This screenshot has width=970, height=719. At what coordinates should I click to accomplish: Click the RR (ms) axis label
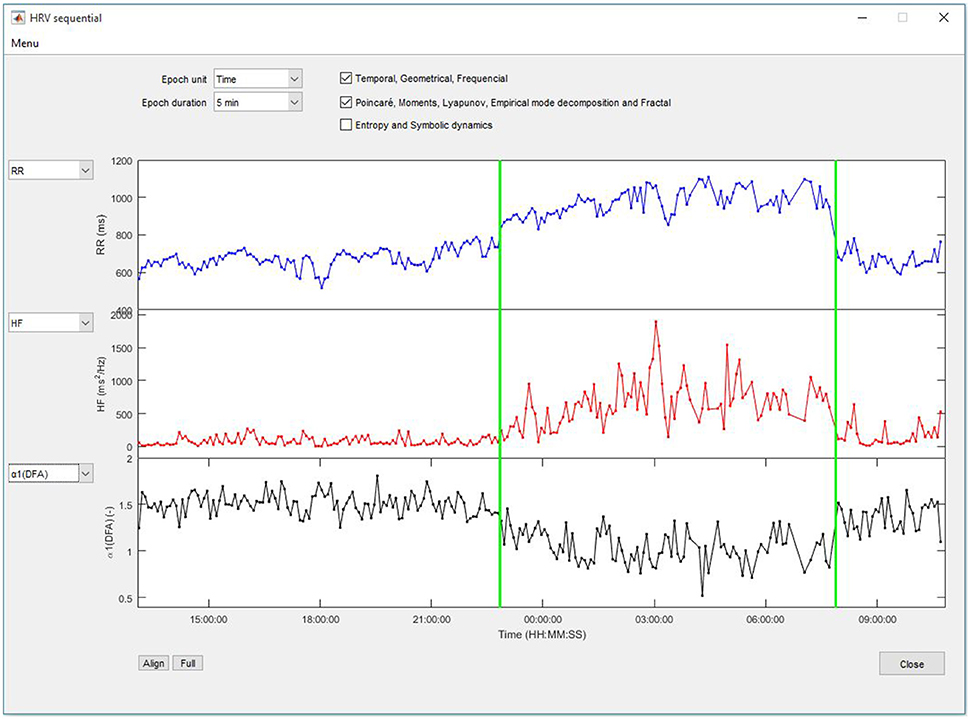click(101, 235)
